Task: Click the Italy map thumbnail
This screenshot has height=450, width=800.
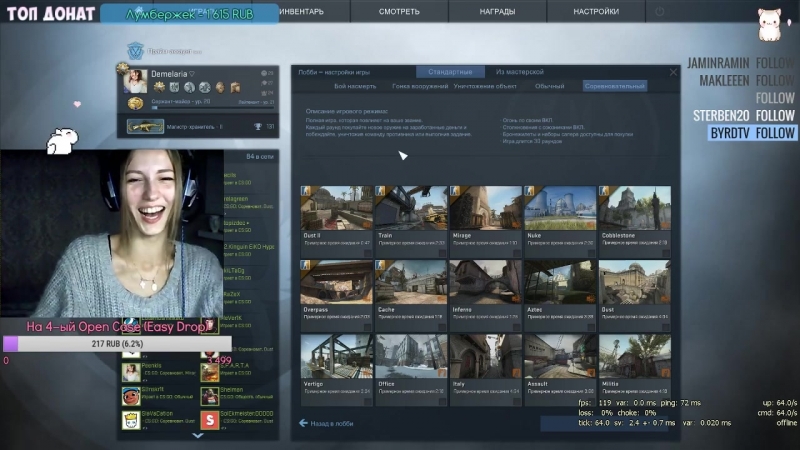Action: coord(486,356)
